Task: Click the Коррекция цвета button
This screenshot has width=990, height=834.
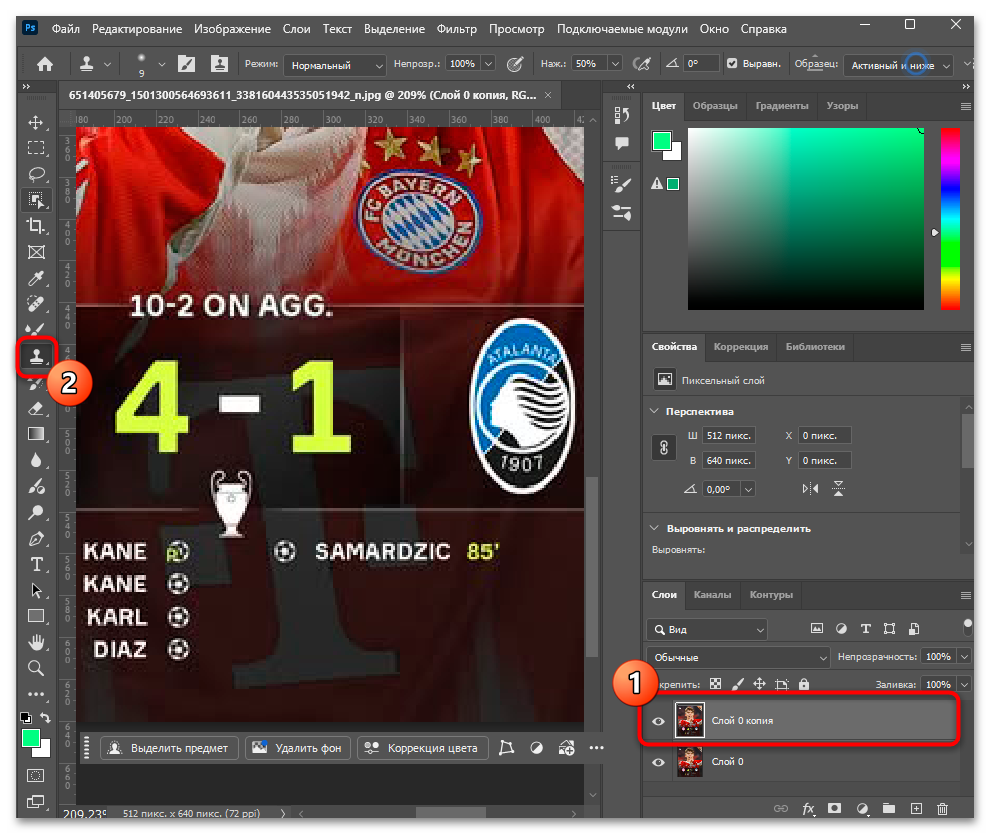Action: tap(422, 748)
